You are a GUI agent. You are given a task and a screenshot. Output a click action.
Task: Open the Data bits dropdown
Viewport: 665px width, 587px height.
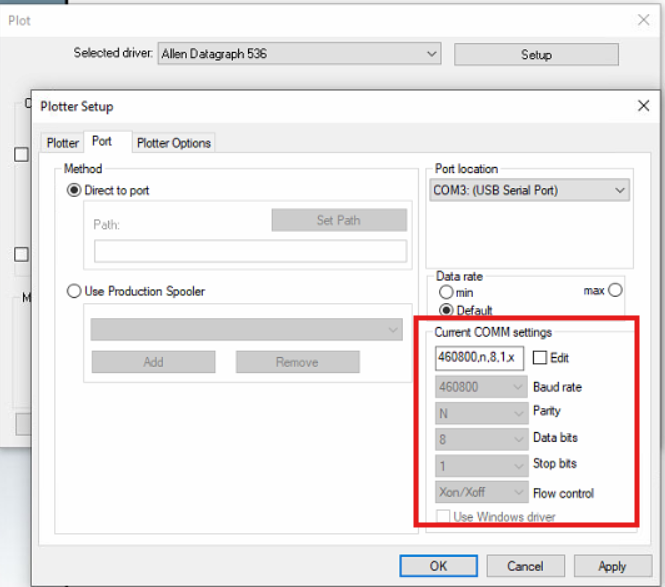481,439
